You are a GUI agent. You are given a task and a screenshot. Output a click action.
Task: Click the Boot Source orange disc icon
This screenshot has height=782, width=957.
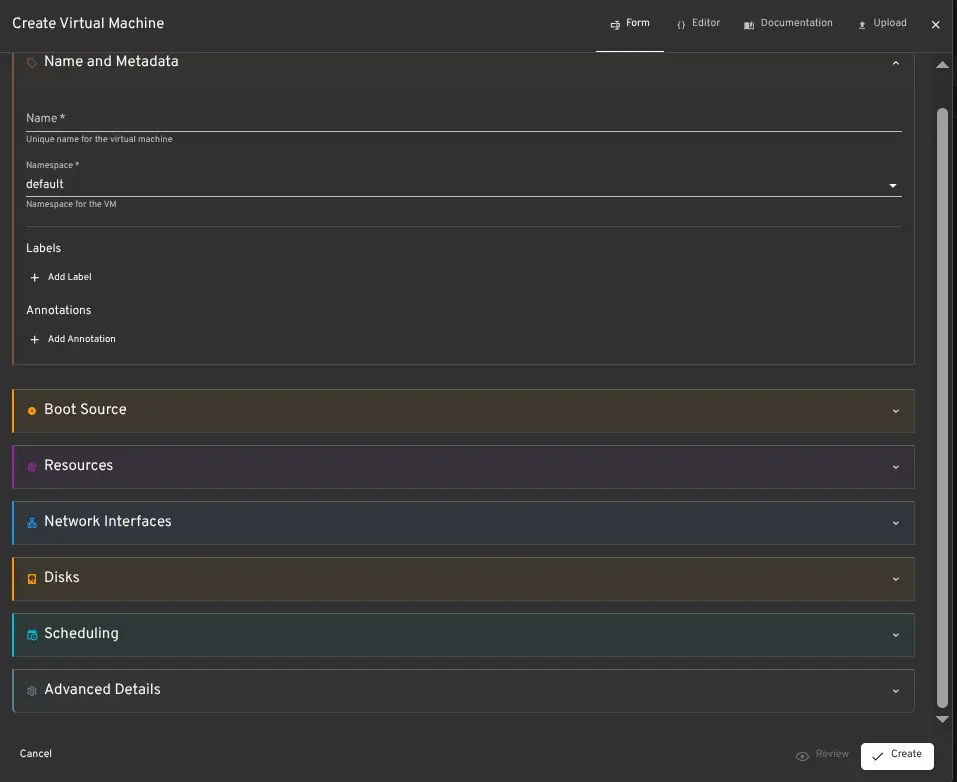32,411
